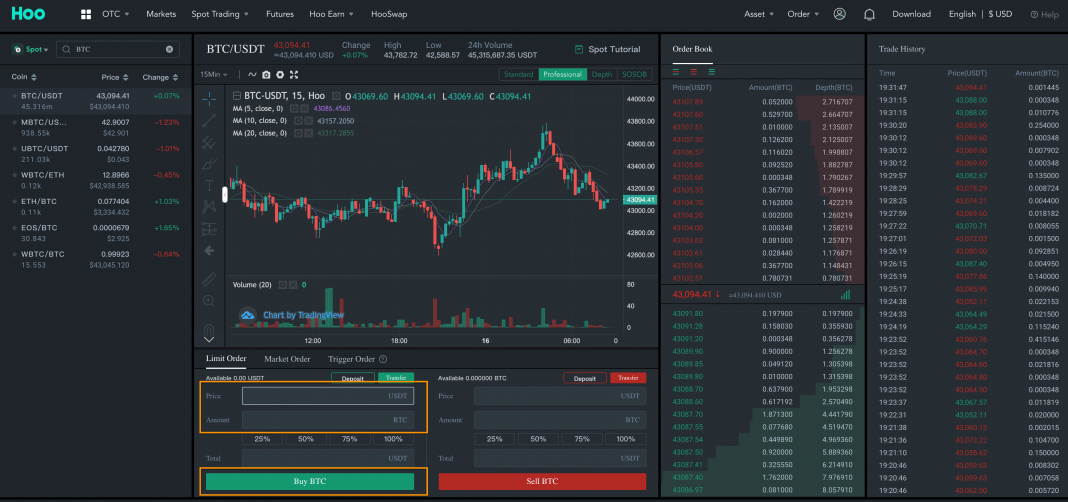
Task: Collapse the BTC-USDT chart legend
Action: tap(237, 96)
